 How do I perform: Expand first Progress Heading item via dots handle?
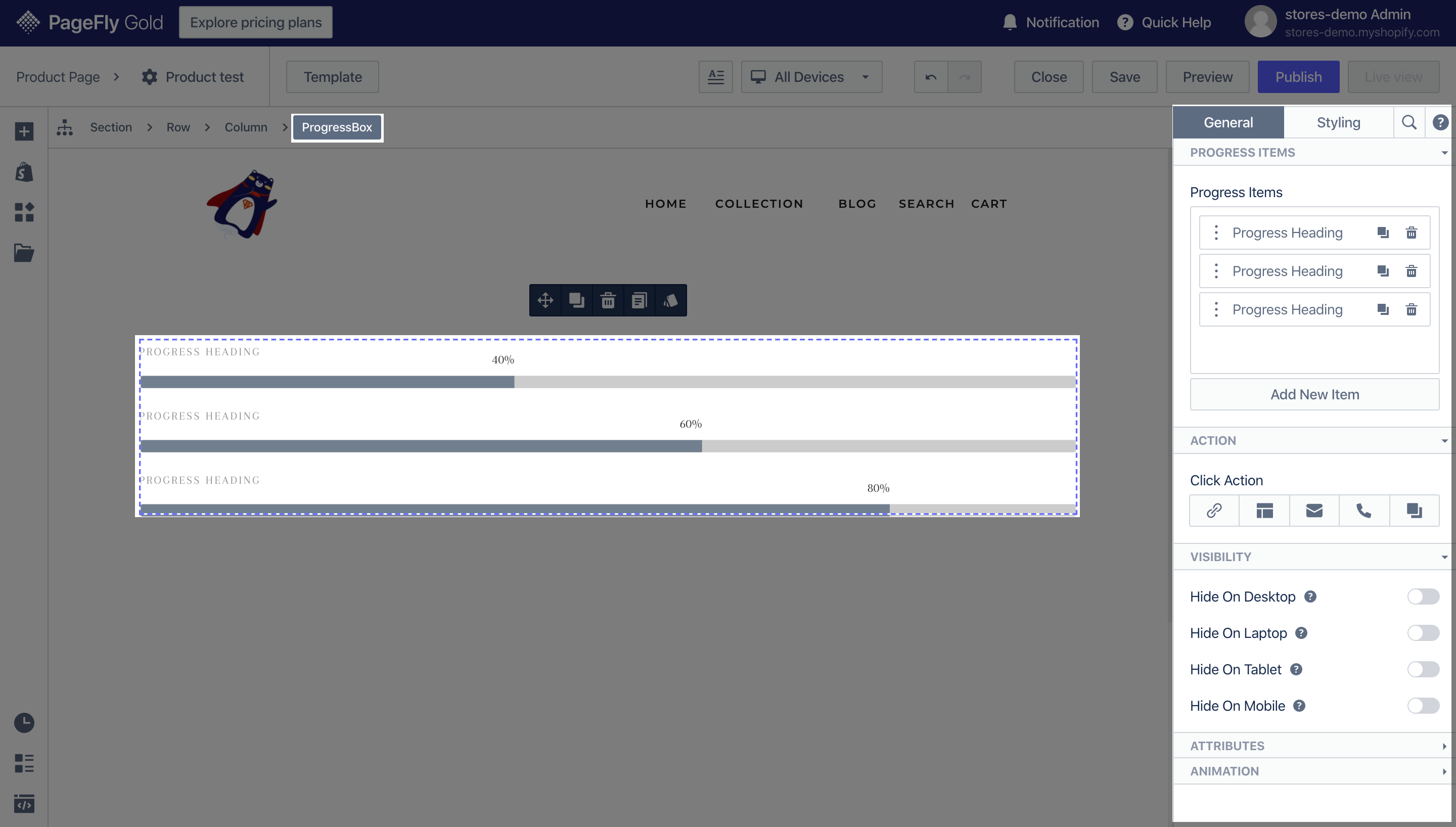[x=1216, y=233]
